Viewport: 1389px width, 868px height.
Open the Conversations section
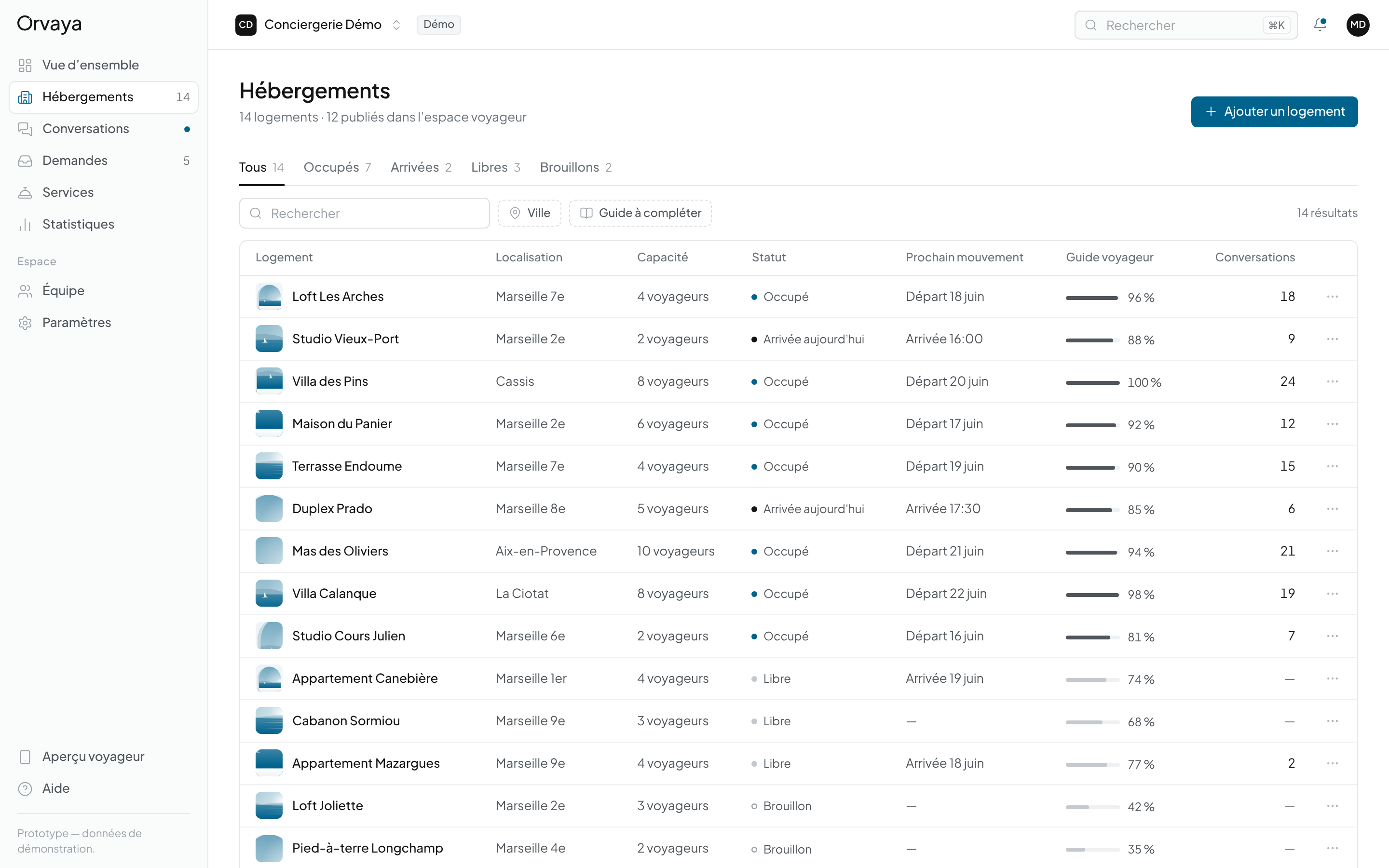103,129
